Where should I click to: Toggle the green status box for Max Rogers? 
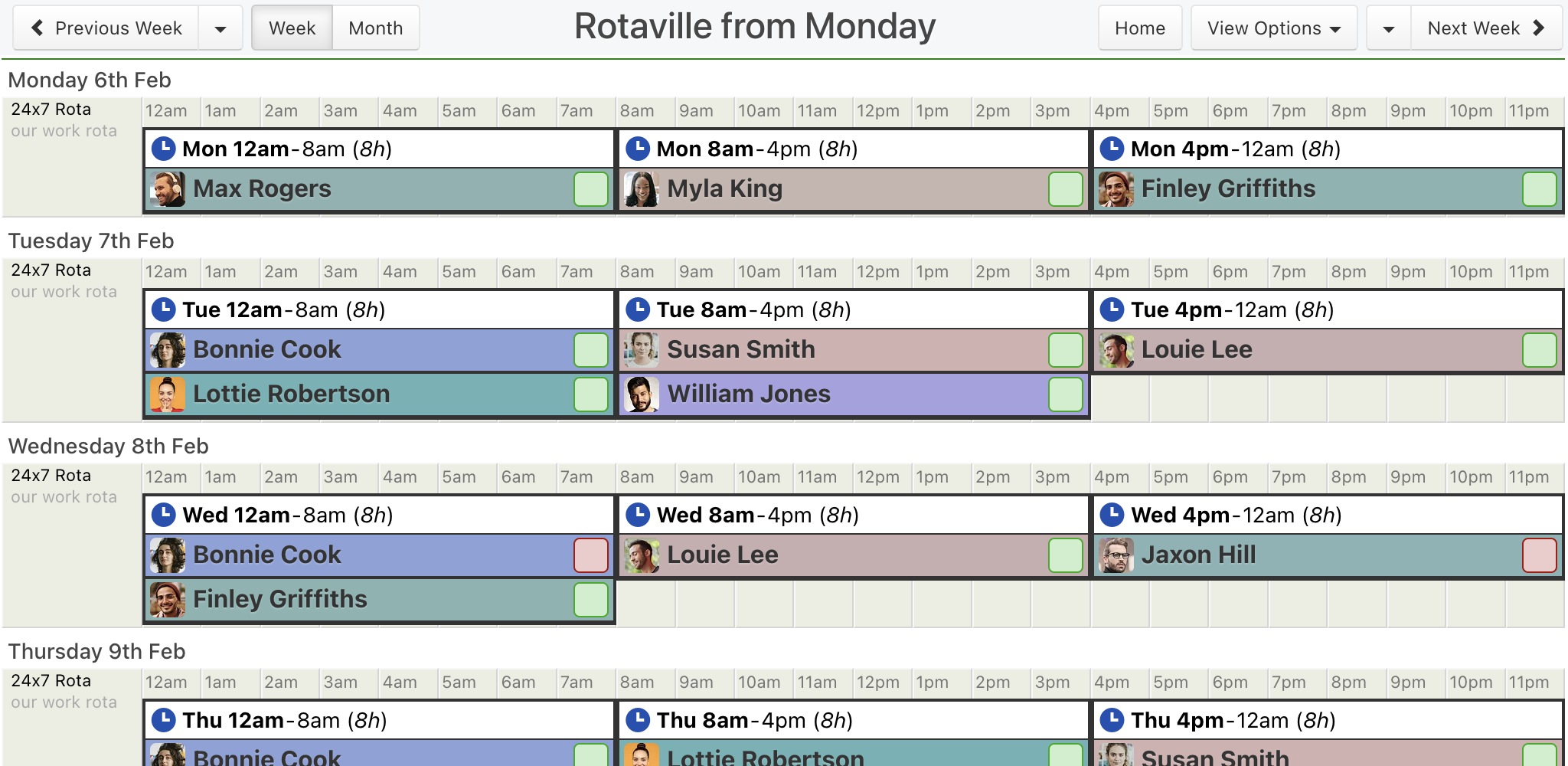pyautogui.click(x=591, y=189)
